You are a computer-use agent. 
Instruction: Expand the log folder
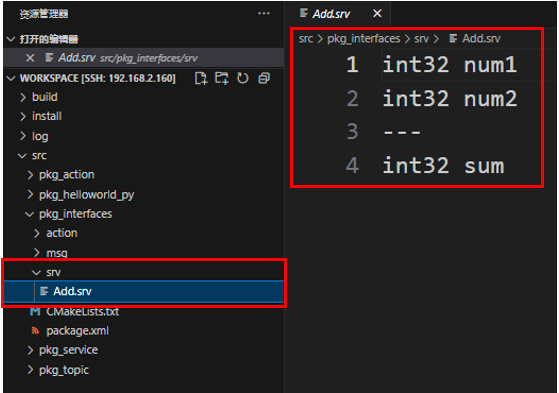23,136
